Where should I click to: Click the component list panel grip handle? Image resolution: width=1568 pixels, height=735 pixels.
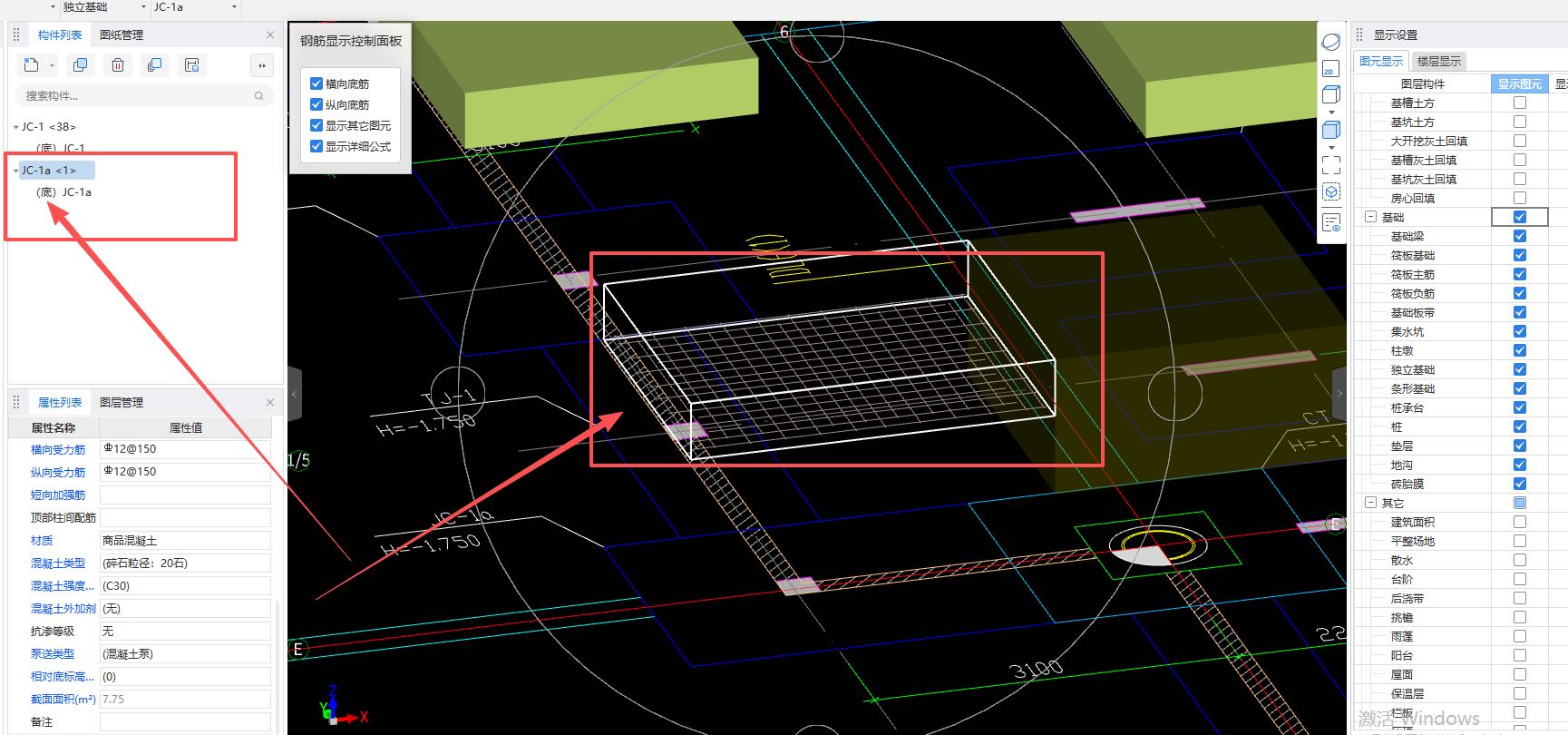[x=16, y=34]
